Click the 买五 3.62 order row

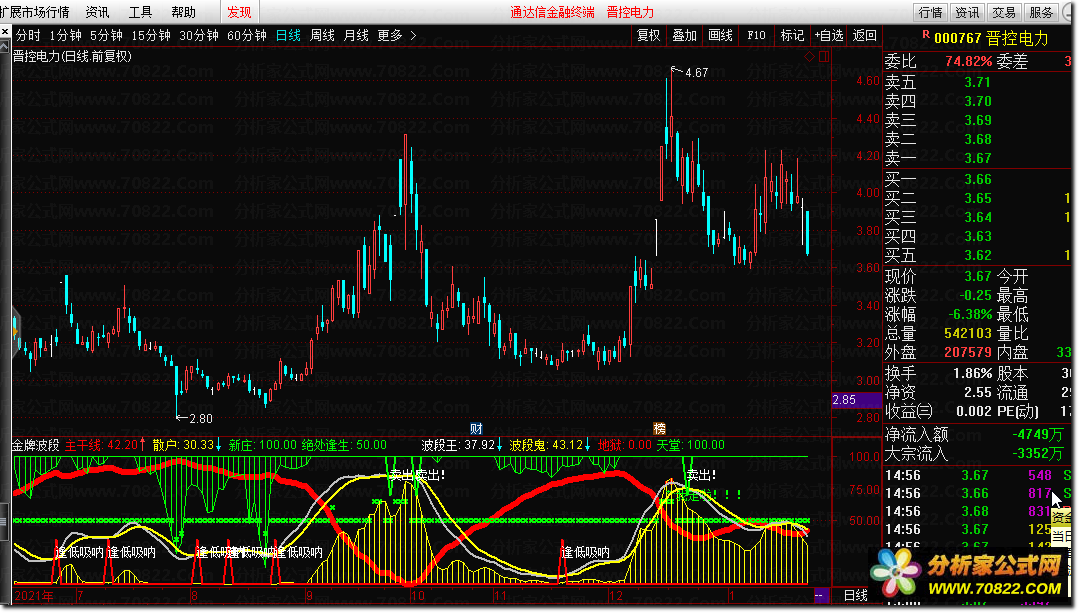(977, 255)
